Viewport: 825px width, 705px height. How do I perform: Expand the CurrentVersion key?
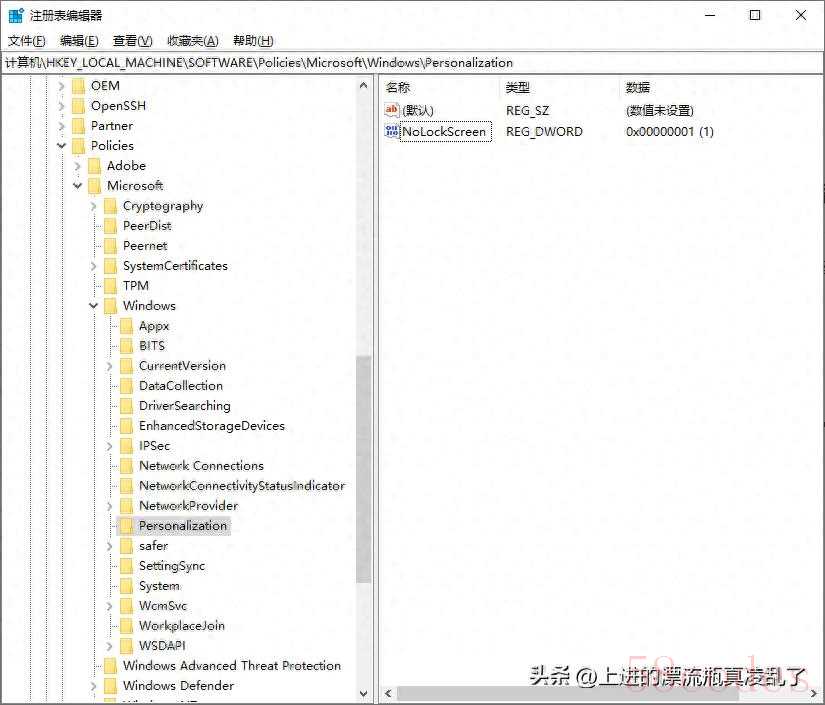pos(109,366)
